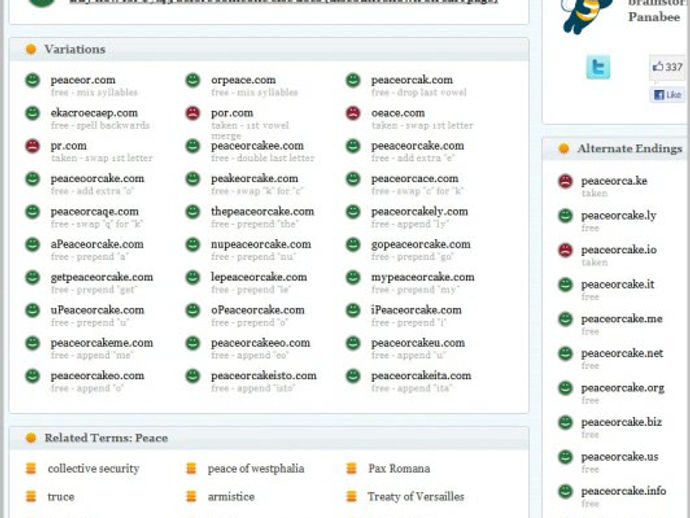Select the peakeorcake.com variation

254,179
